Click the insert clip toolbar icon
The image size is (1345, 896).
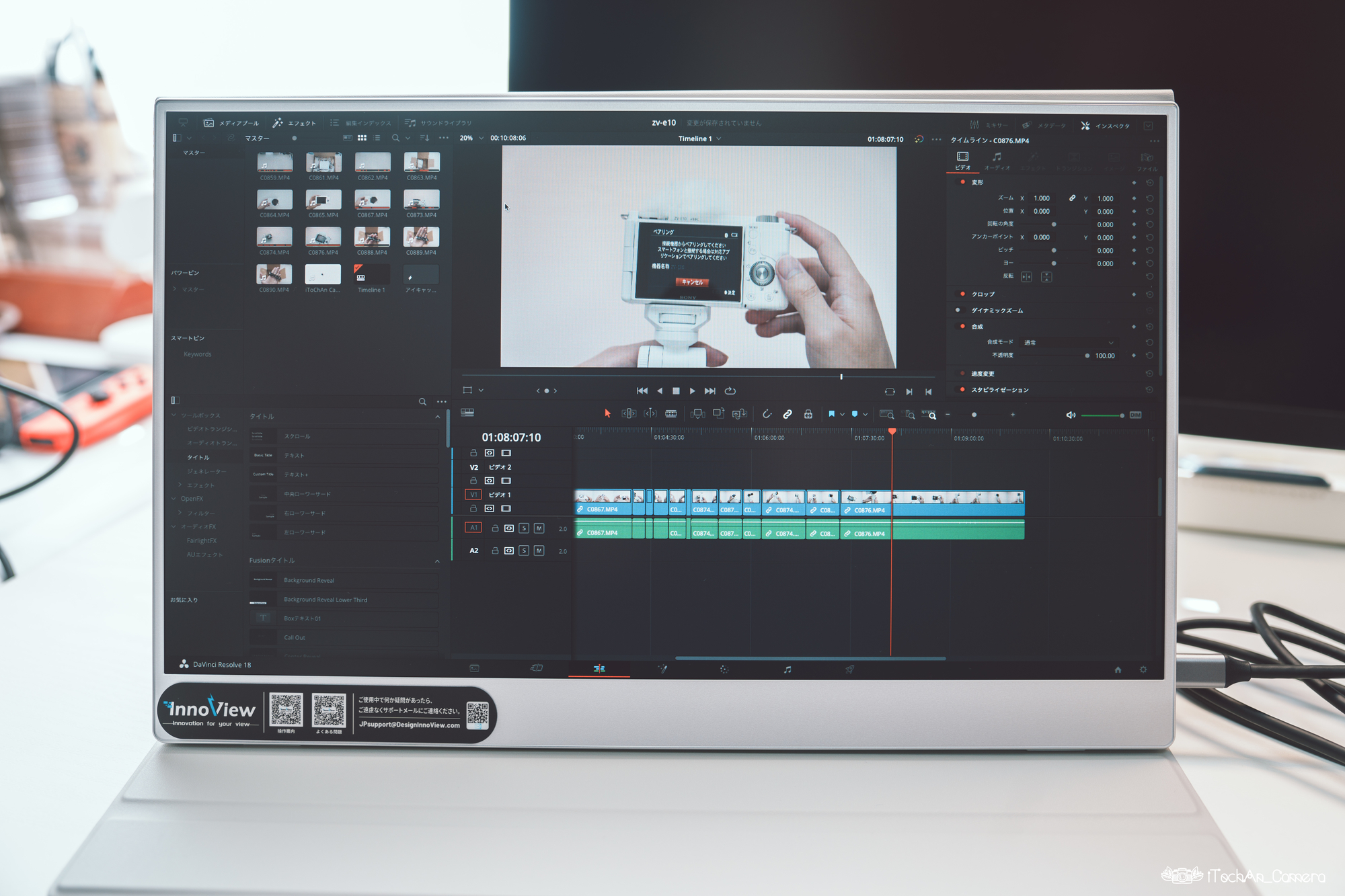click(697, 413)
